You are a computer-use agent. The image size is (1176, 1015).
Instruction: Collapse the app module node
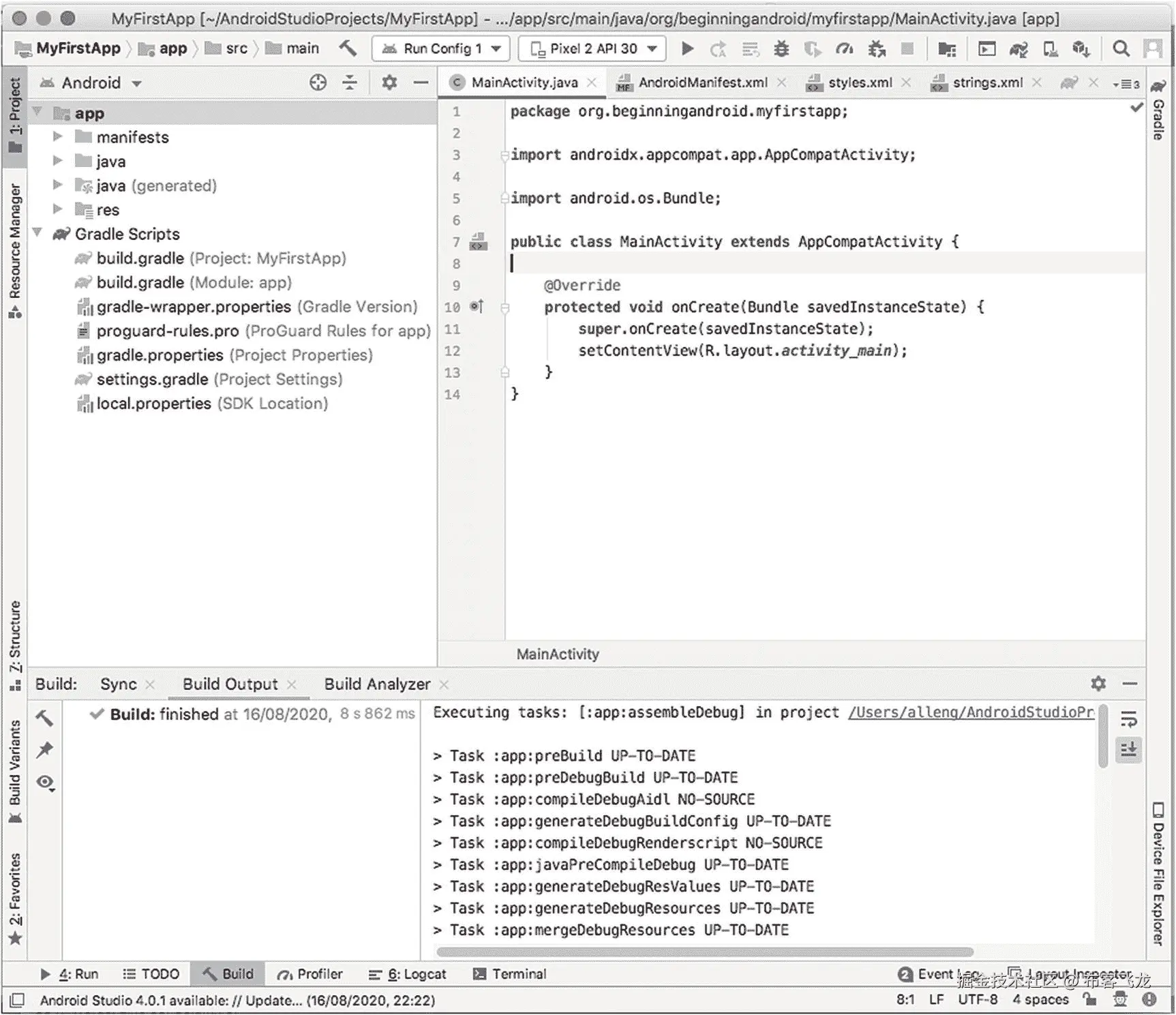click(x=37, y=112)
